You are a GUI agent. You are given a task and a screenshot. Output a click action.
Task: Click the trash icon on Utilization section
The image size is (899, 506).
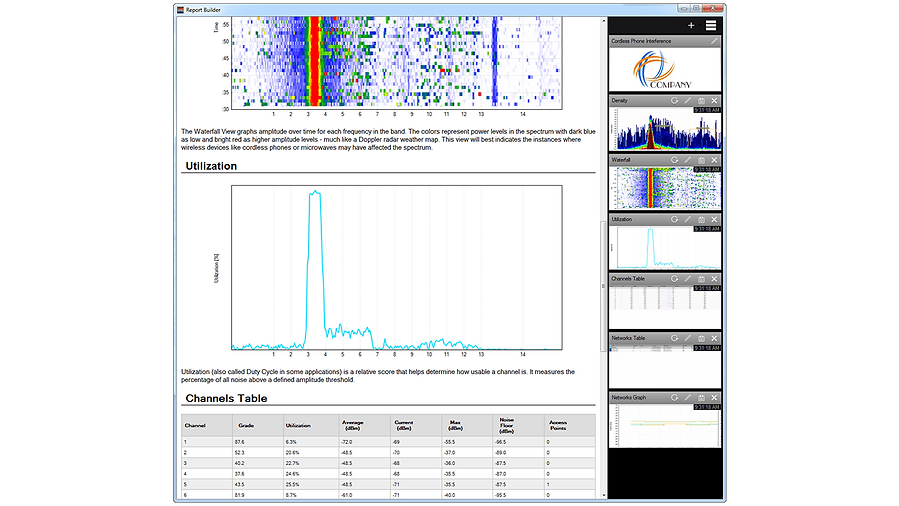(x=701, y=219)
